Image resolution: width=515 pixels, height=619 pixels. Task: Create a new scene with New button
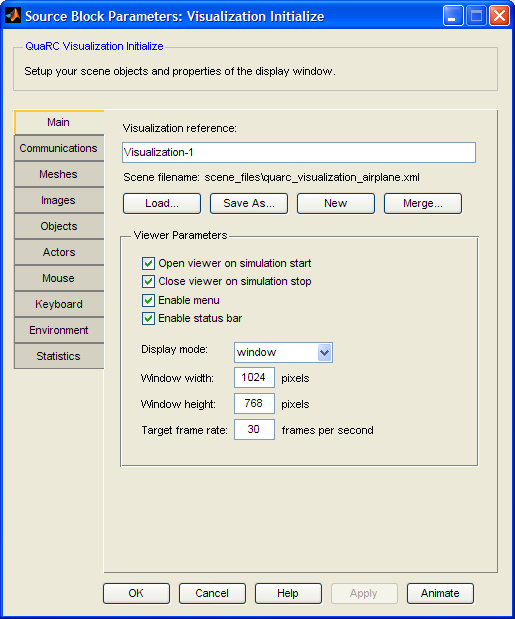pos(336,203)
